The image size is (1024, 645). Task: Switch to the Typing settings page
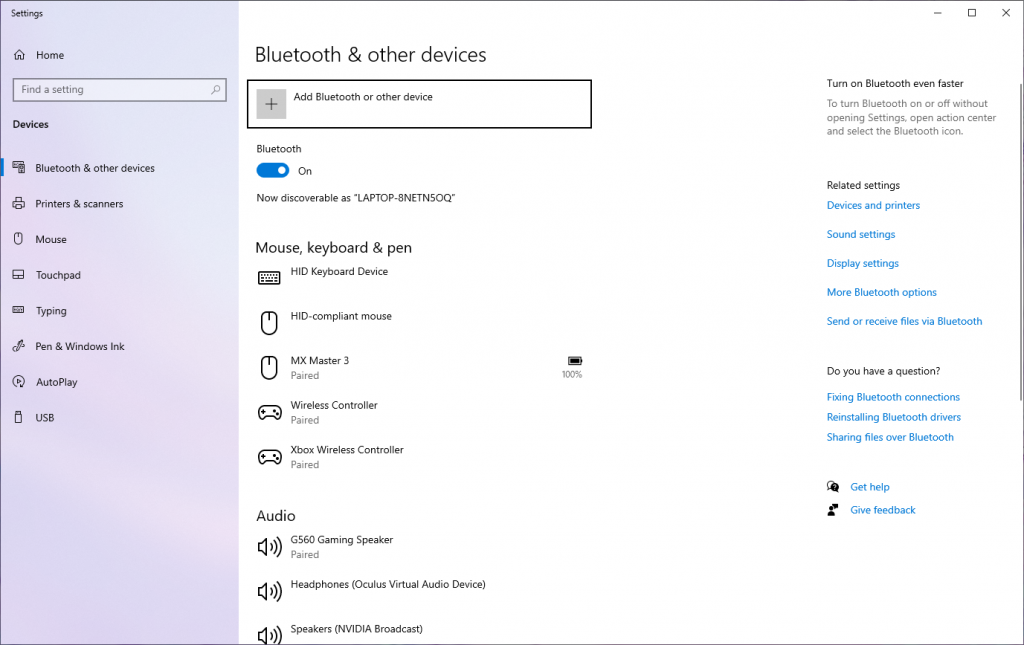coord(51,311)
